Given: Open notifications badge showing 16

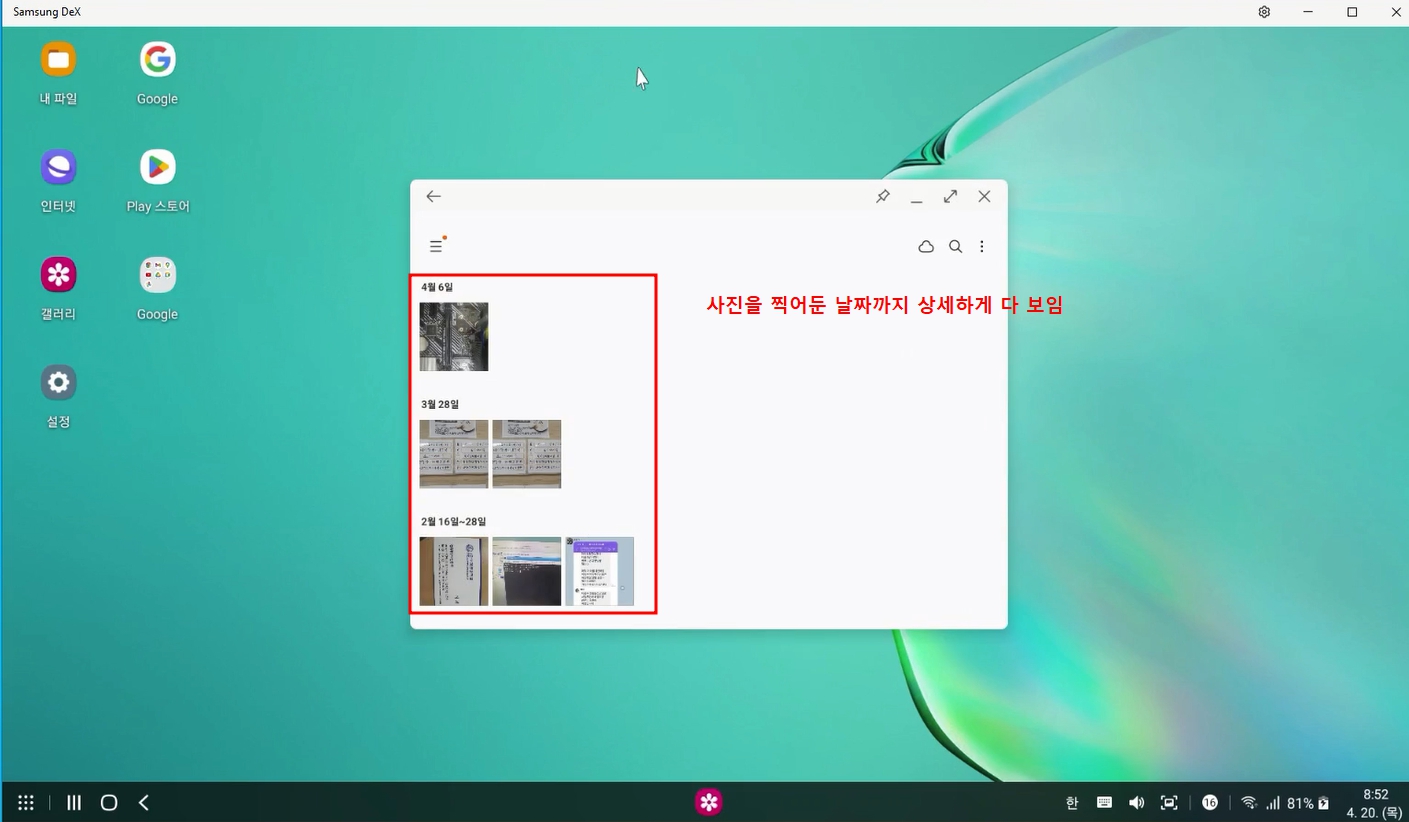Looking at the screenshot, I should [1210, 803].
